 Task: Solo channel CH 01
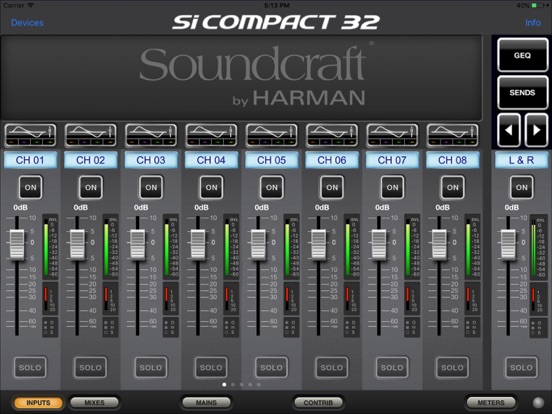click(30, 368)
